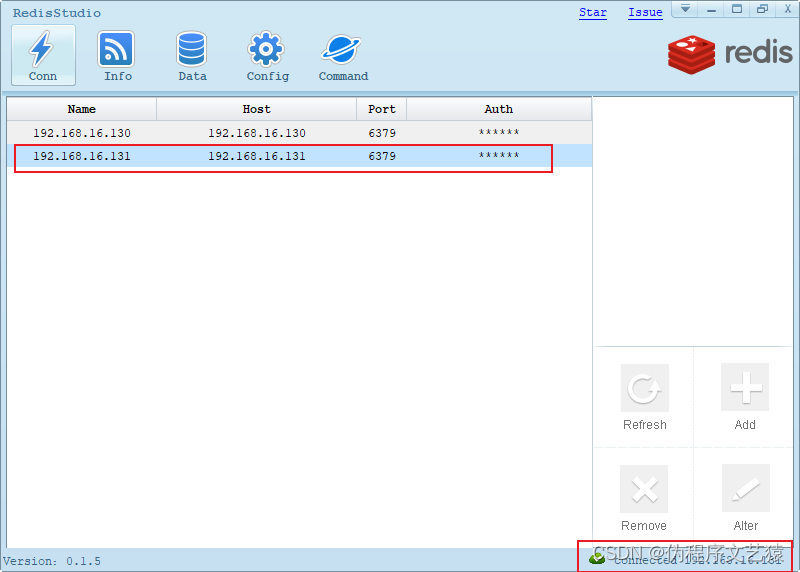800x572 pixels.
Task: Click the connected status icon in status bar
Action: 596,559
